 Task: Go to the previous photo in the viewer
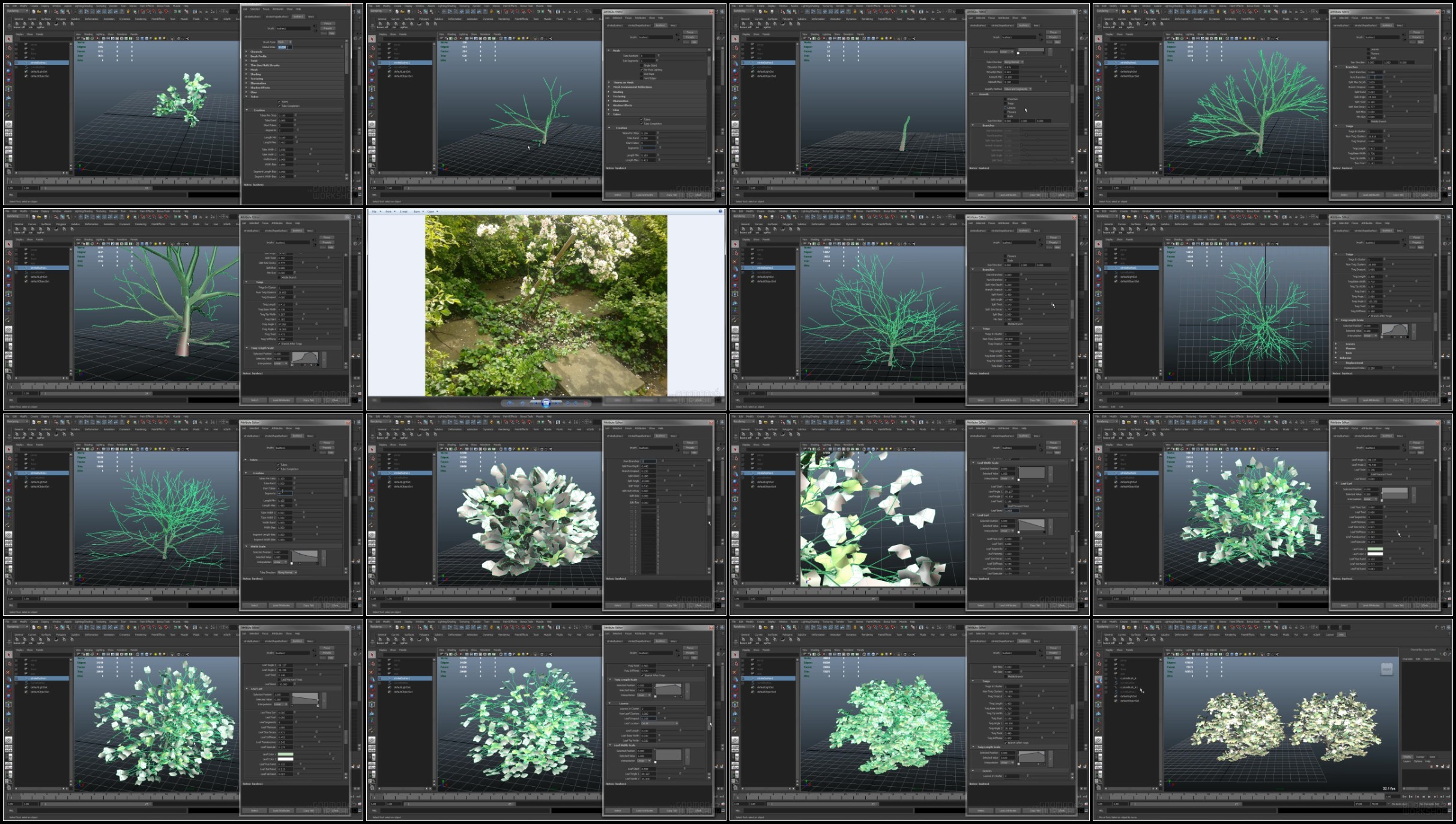(536, 403)
